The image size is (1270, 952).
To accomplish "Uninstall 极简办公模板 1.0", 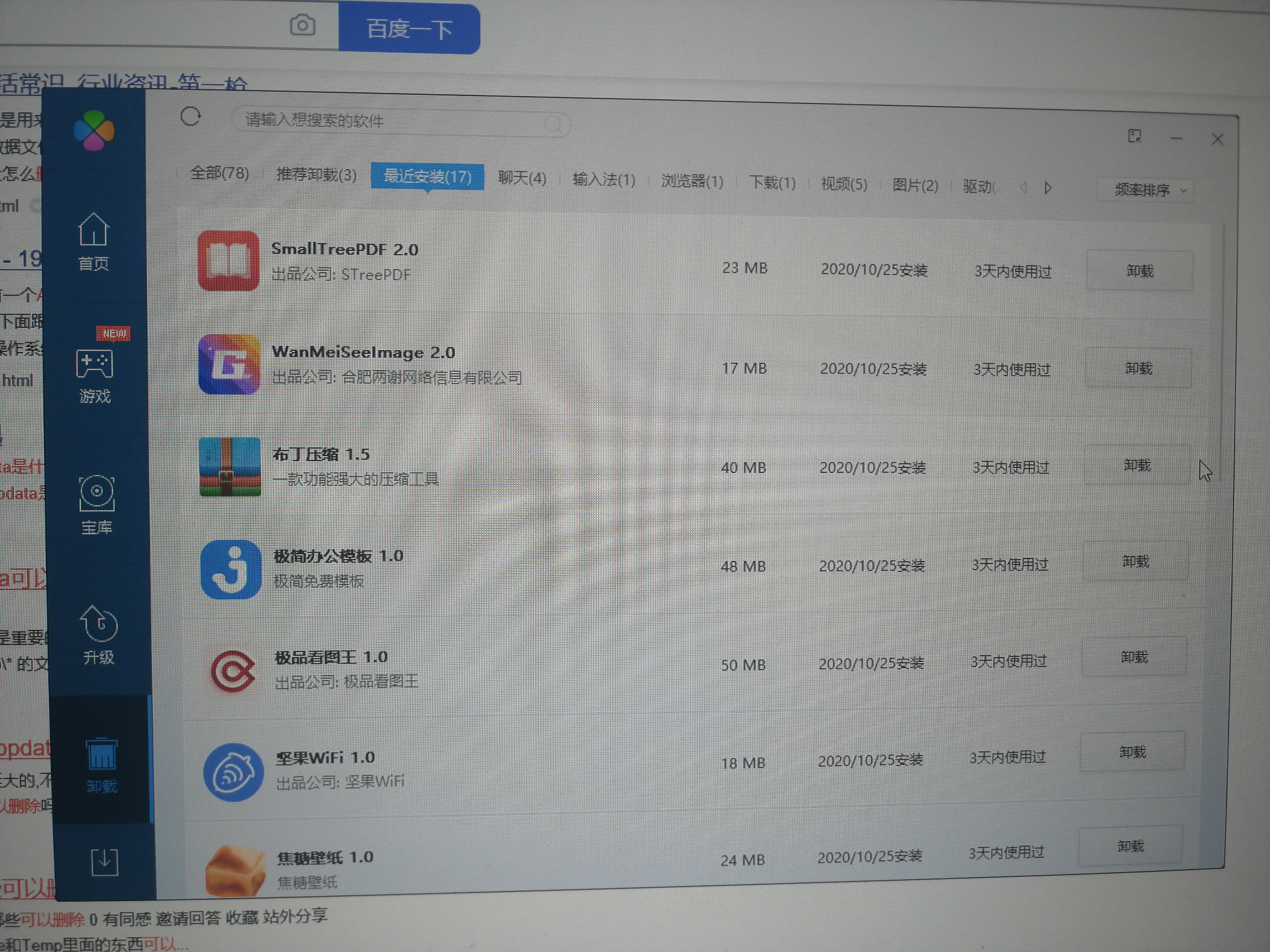I will [x=1135, y=562].
